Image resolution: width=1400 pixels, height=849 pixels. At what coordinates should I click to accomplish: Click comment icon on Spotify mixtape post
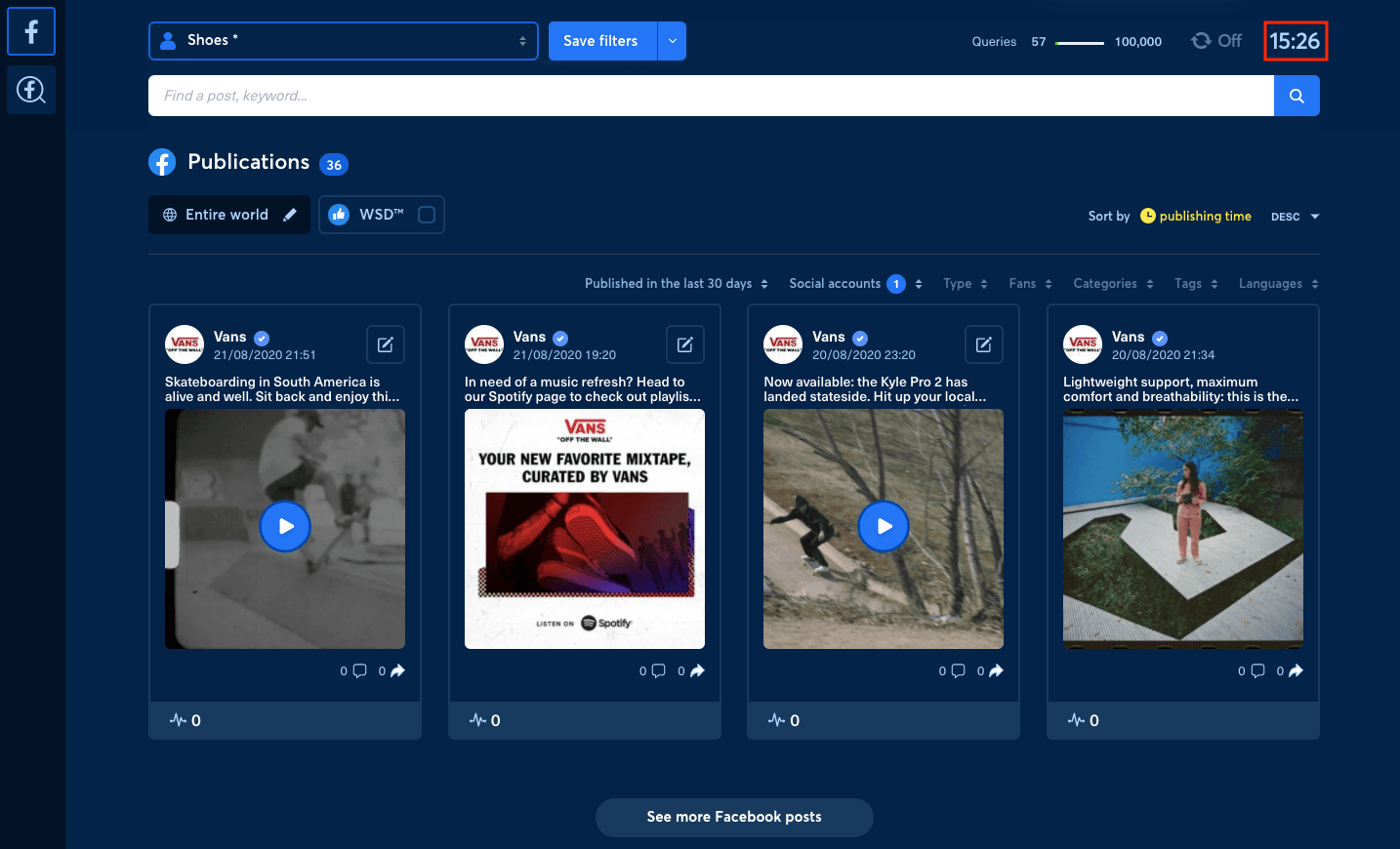coord(658,670)
